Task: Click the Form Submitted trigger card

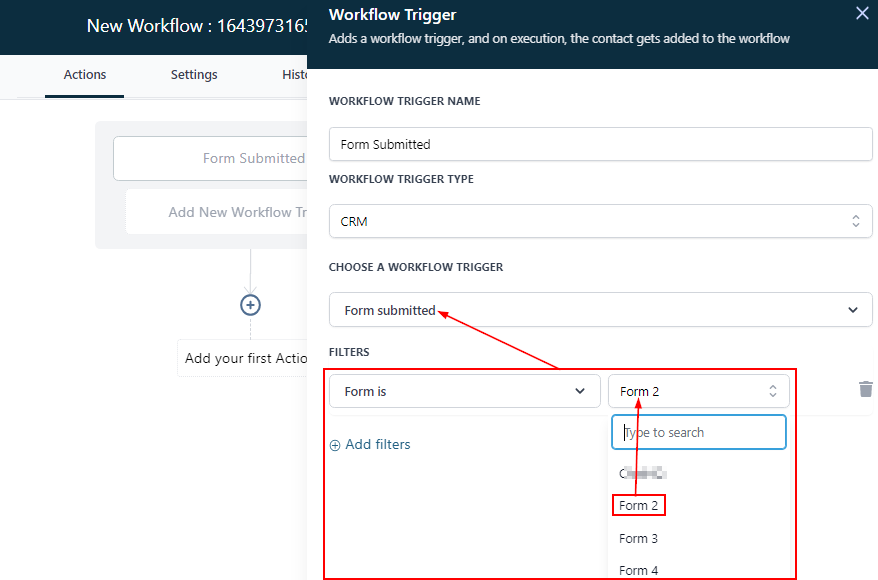Action: point(211,158)
